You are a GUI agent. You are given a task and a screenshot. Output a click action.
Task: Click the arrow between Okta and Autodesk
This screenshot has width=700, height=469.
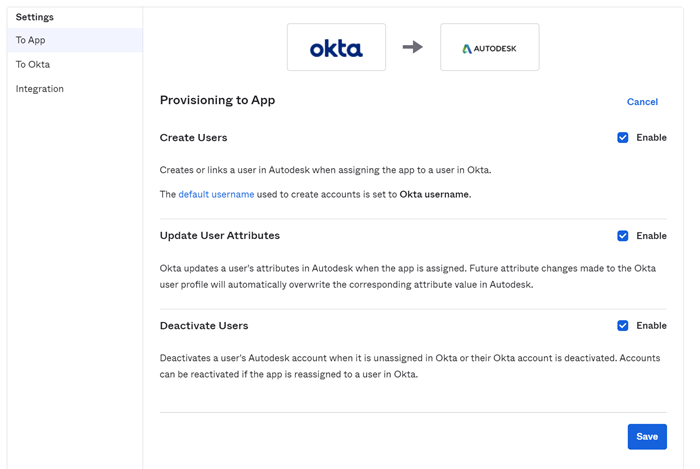412,47
